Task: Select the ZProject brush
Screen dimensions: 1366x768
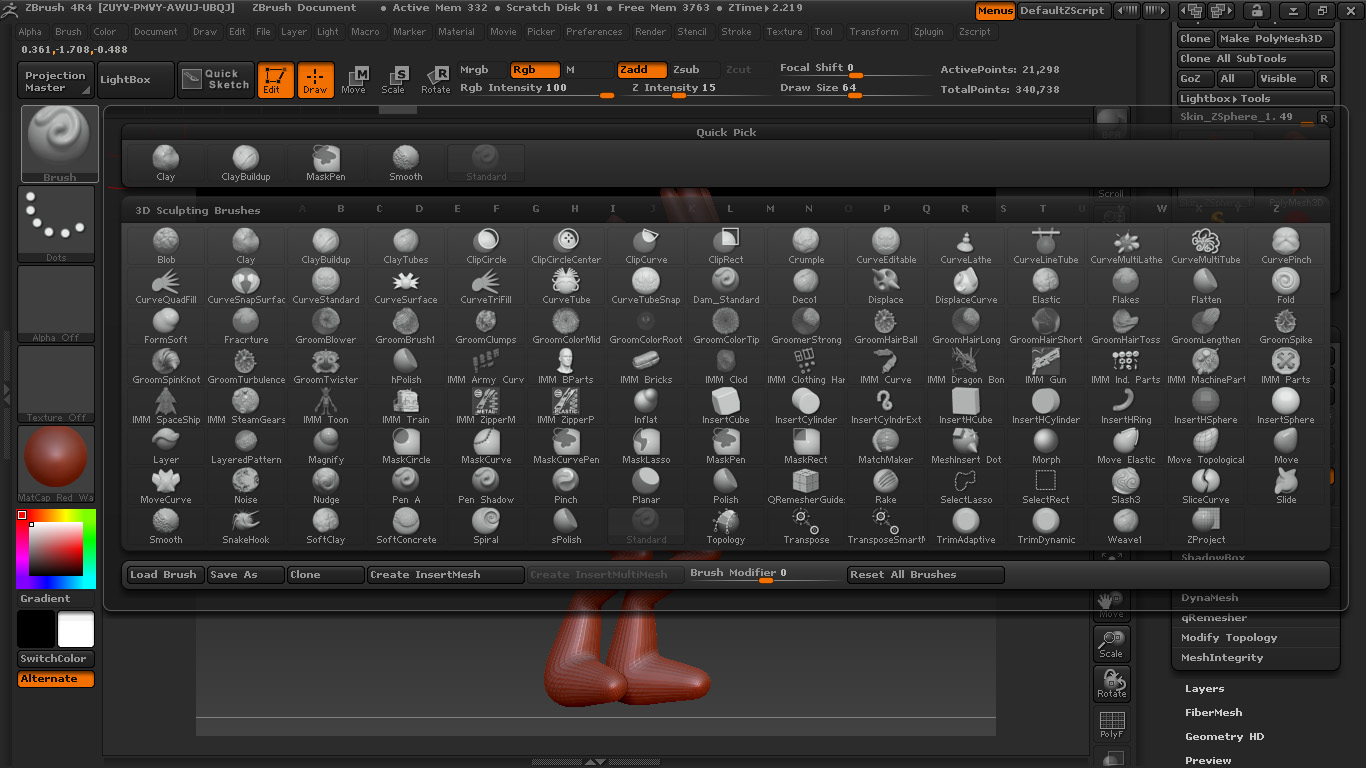Action: point(1206,526)
